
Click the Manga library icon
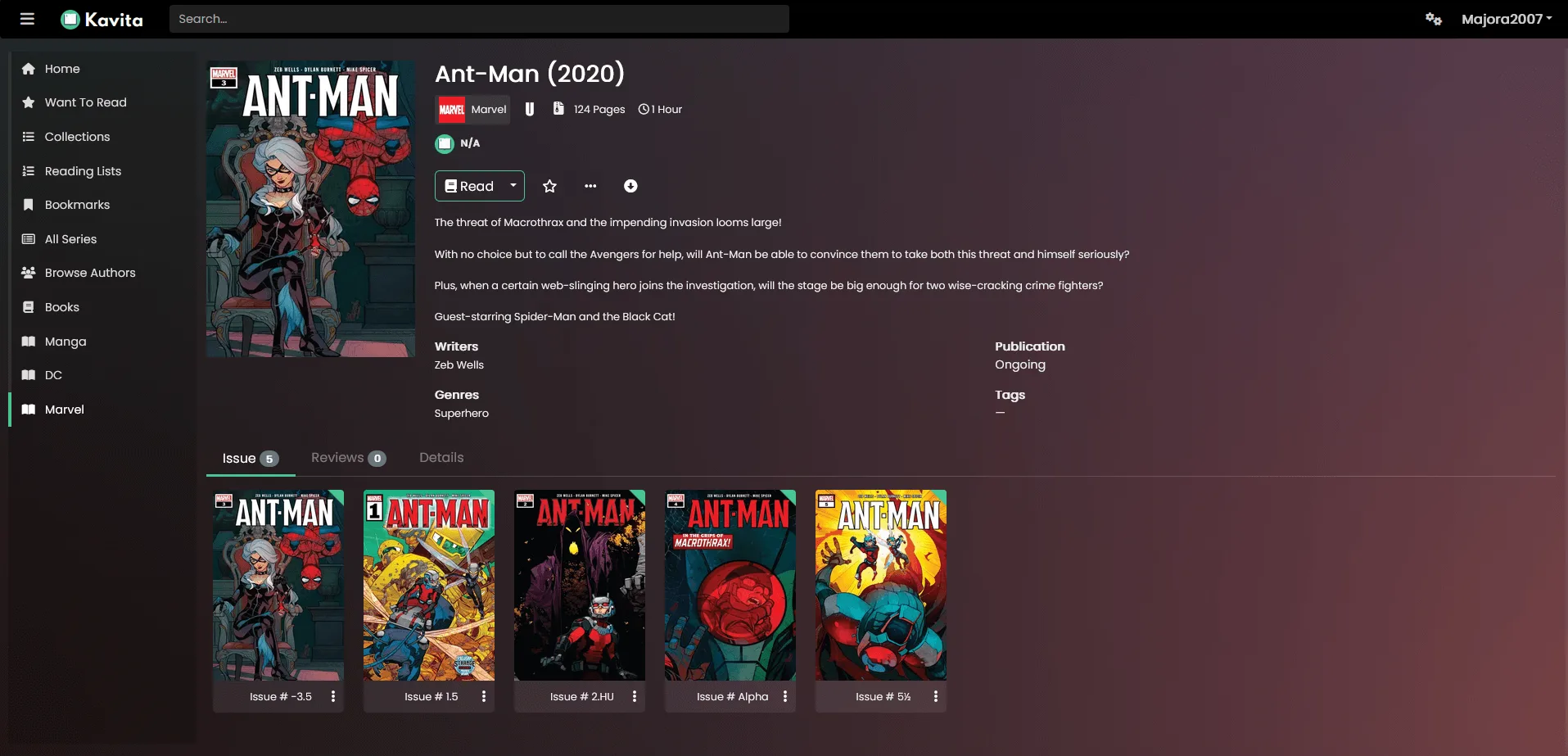pyautogui.click(x=29, y=342)
